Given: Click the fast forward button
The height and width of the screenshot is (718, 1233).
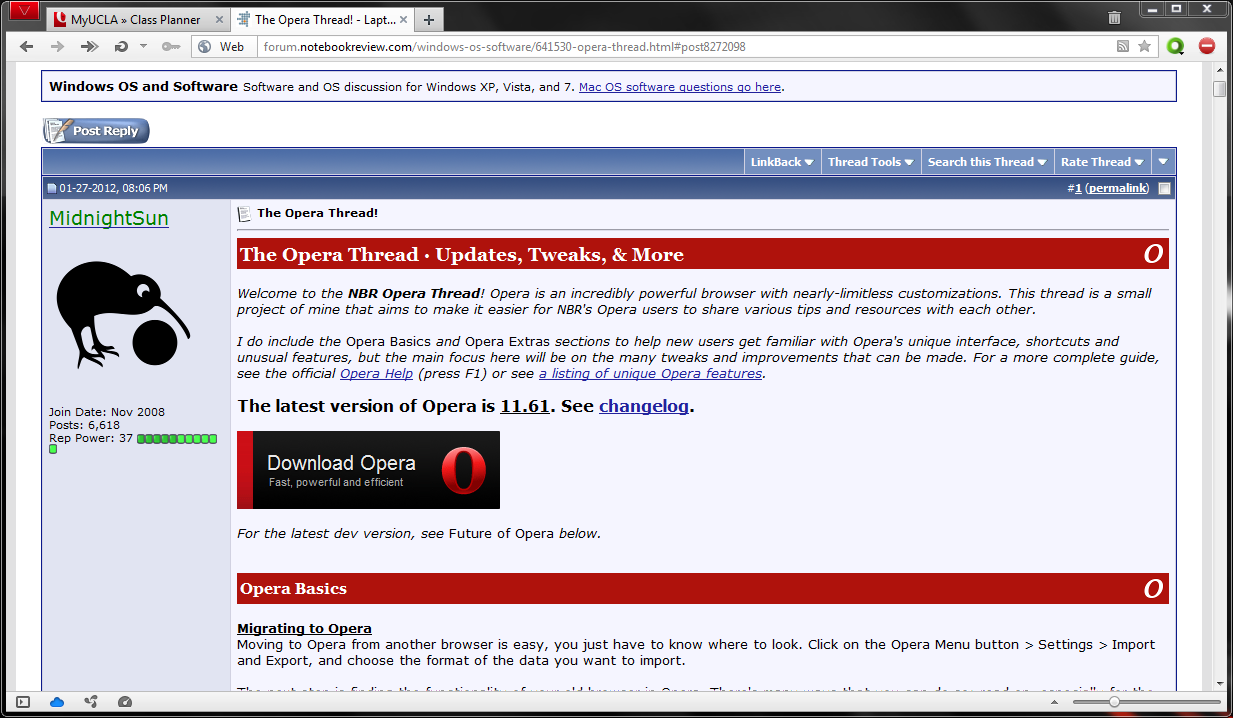Looking at the screenshot, I should 90,46.
